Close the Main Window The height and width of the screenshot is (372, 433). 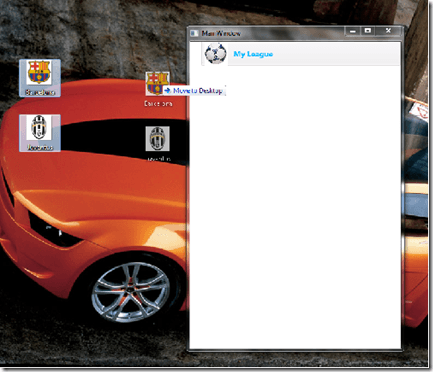coord(388,31)
